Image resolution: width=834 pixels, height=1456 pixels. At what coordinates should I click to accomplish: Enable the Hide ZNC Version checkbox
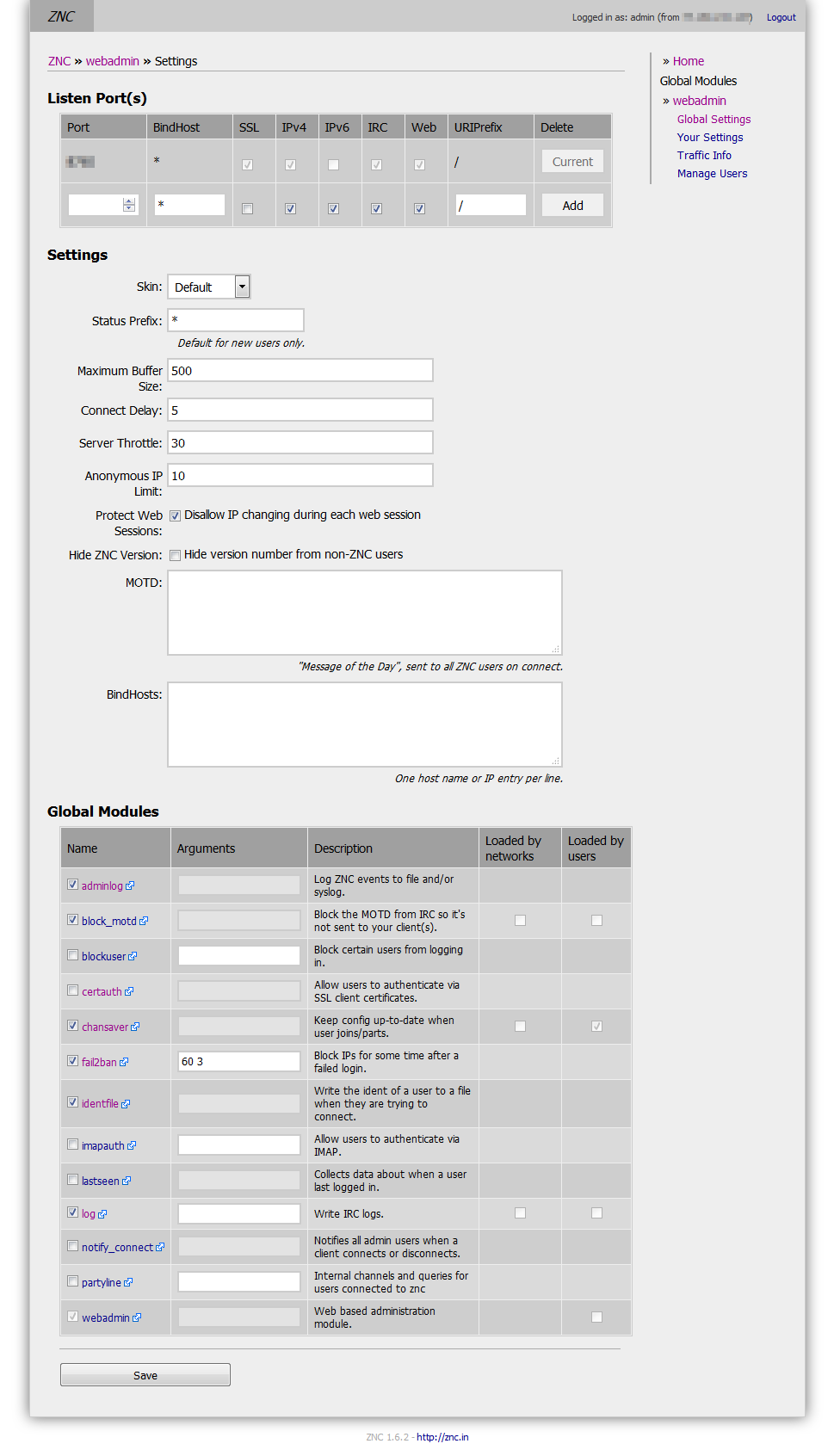pos(176,555)
